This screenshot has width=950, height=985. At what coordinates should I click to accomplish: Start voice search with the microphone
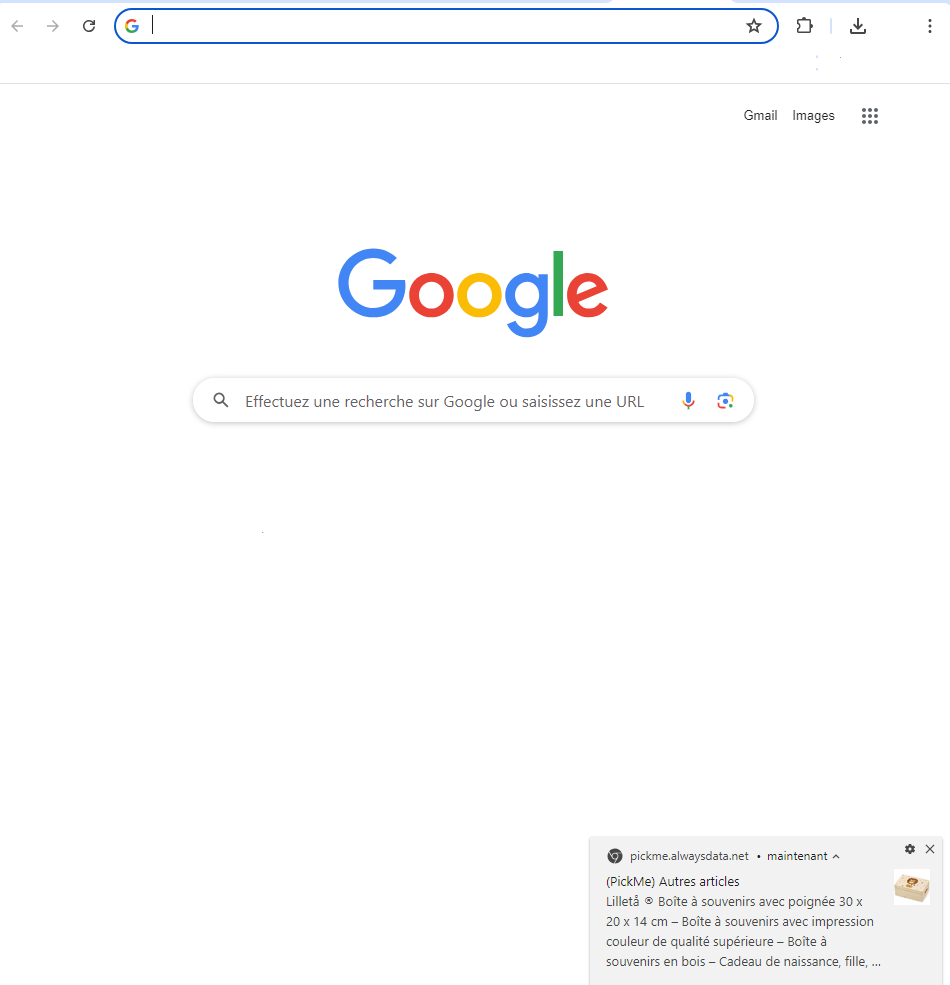(x=689, y=400)
